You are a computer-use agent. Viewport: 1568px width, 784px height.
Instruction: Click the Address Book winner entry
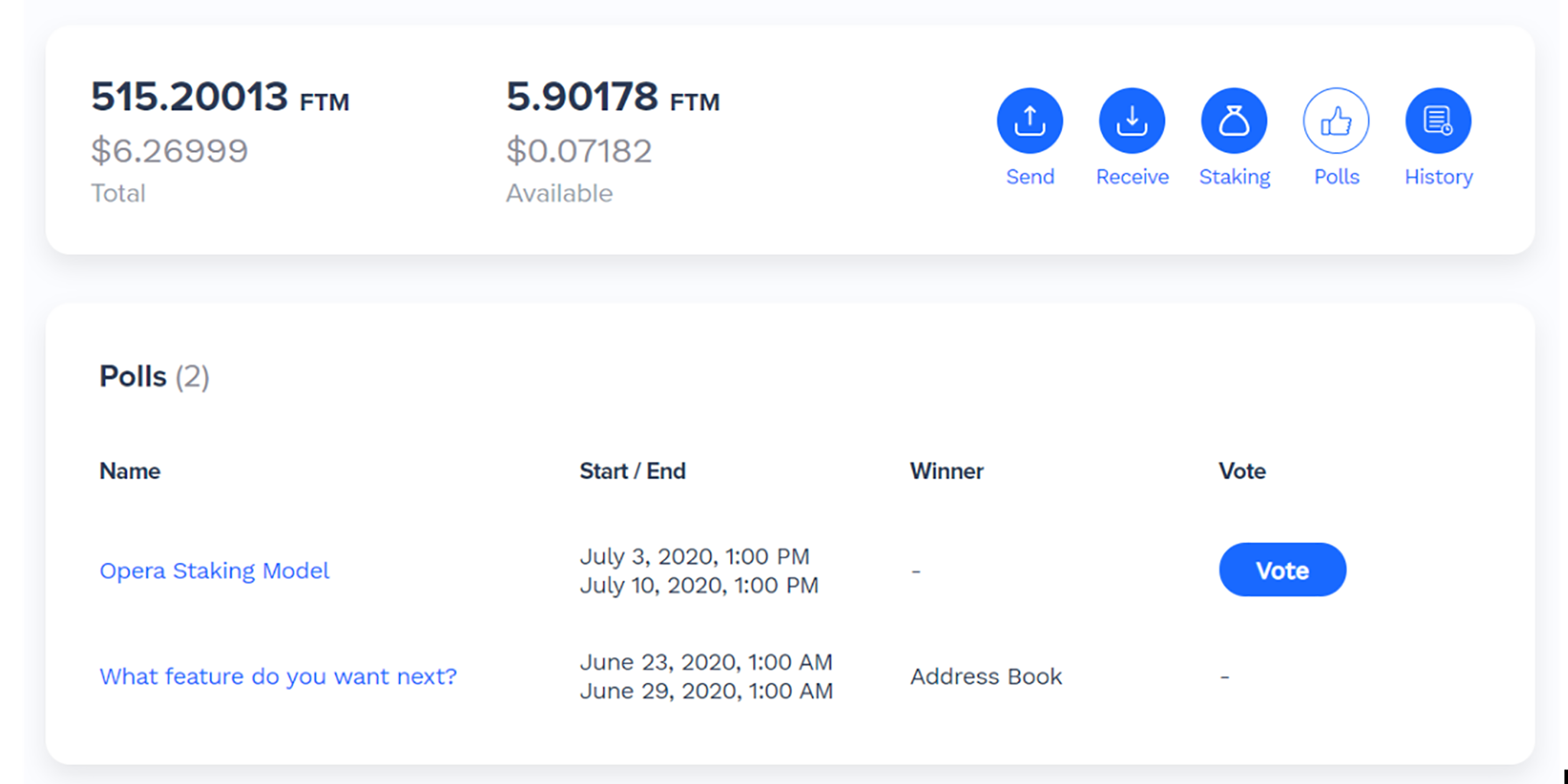986,676
